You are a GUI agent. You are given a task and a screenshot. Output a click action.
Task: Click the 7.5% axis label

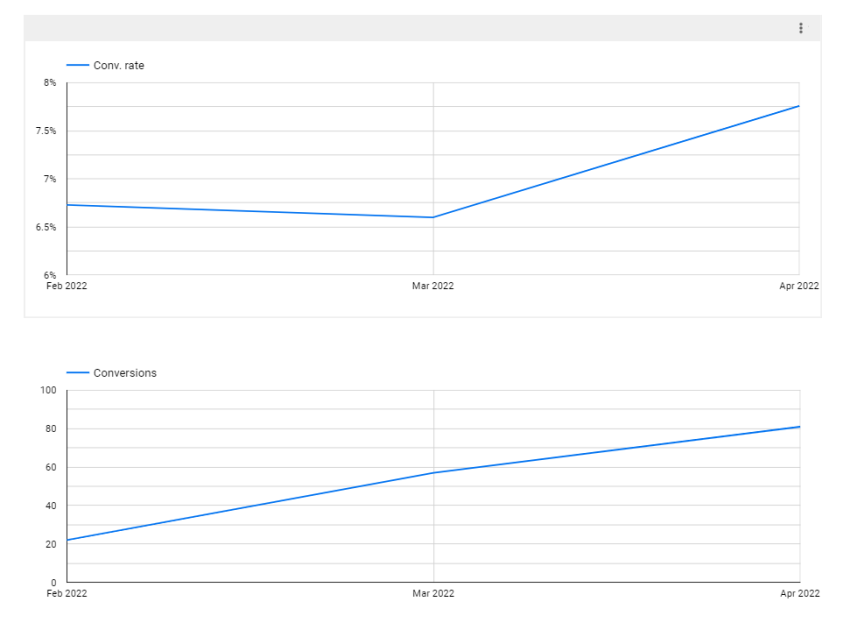pos(46,131)
